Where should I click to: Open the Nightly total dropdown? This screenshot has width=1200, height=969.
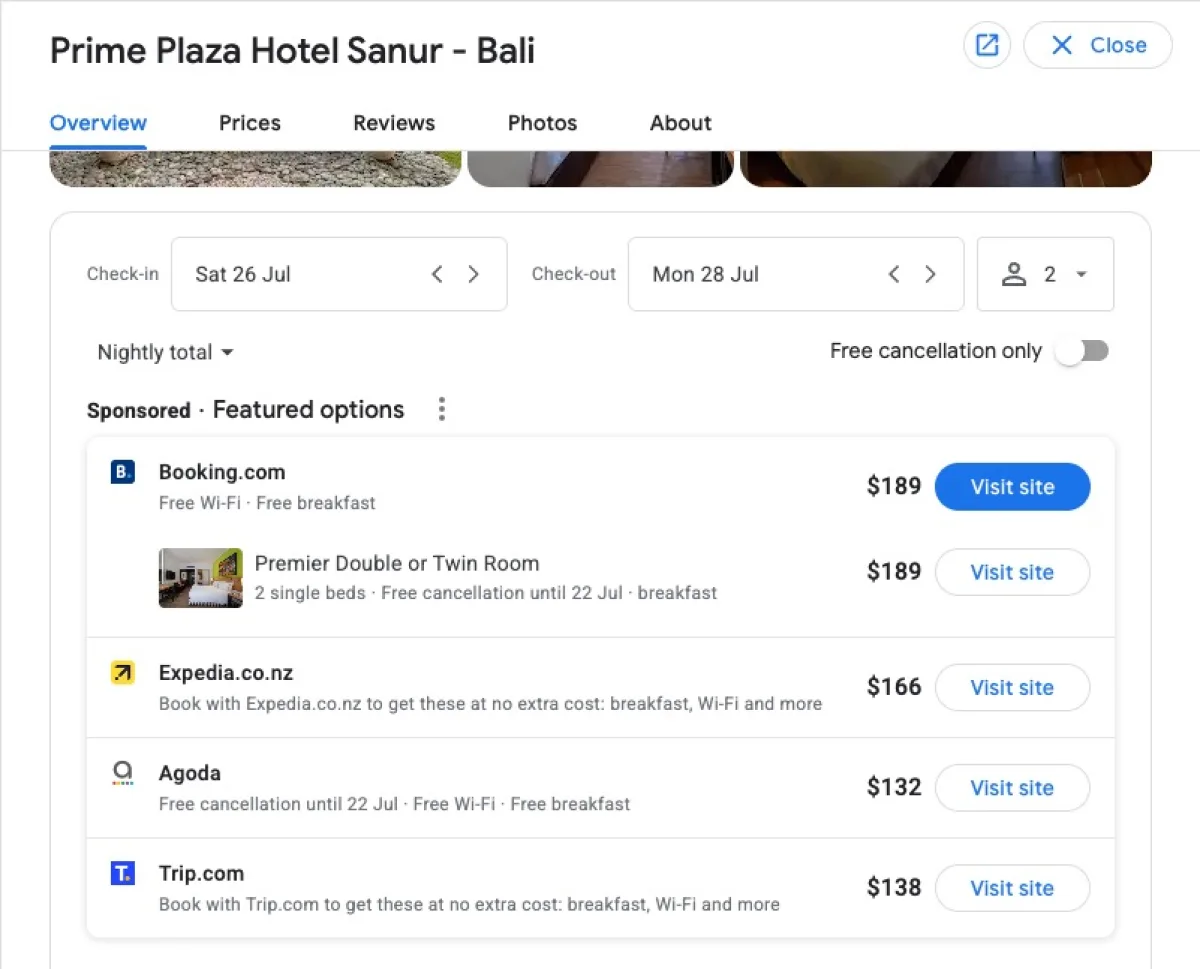click(x=165, y=352)
